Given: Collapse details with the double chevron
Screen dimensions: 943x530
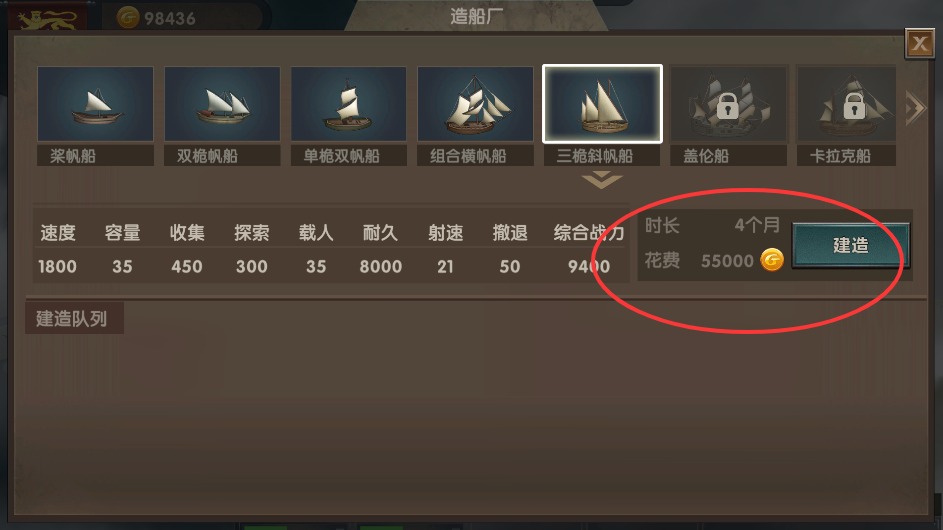Looking at the screenshot, I should pyautogui.click(x=602, y=180).
